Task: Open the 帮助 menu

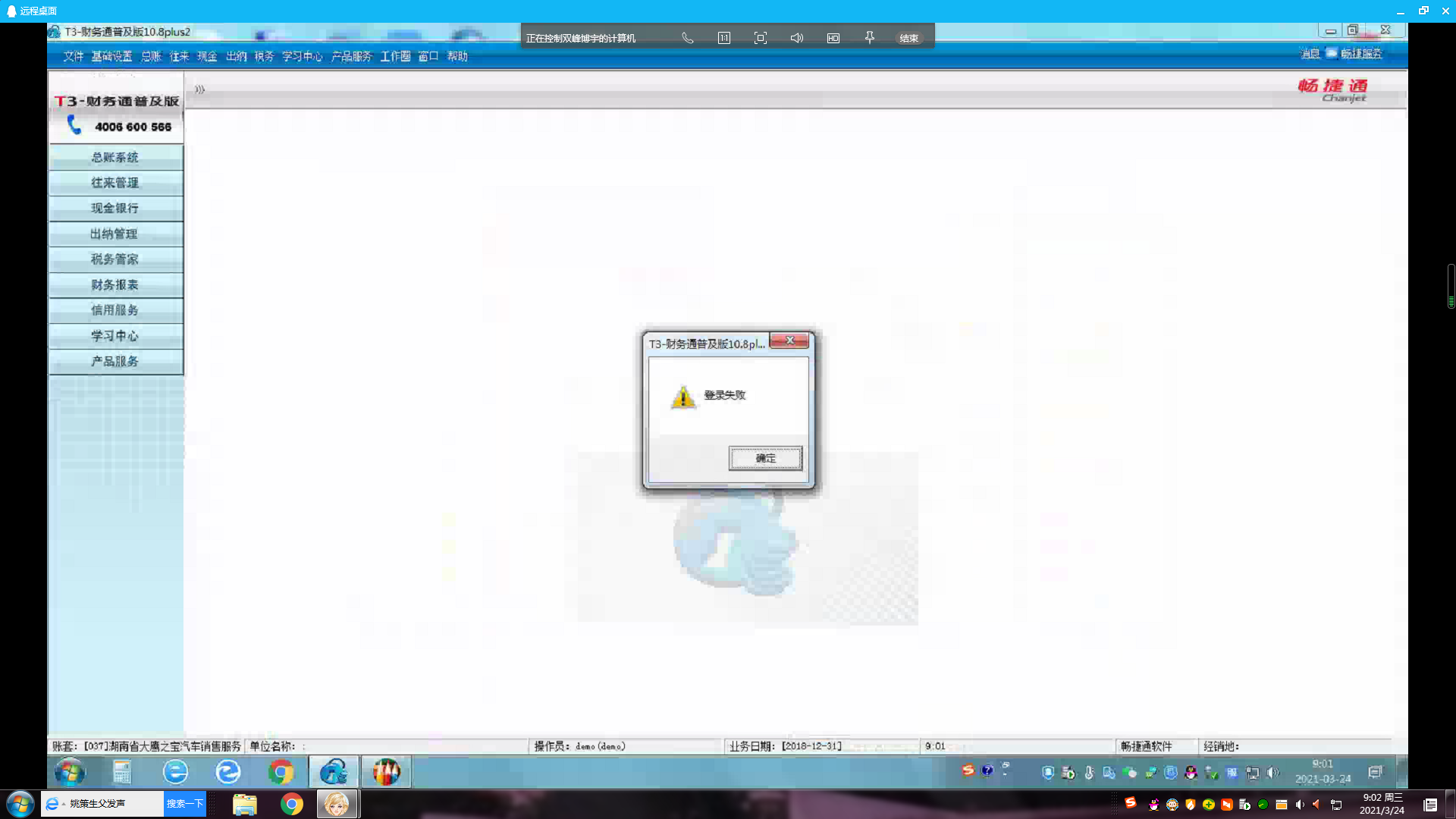Action: pos(457,56)
